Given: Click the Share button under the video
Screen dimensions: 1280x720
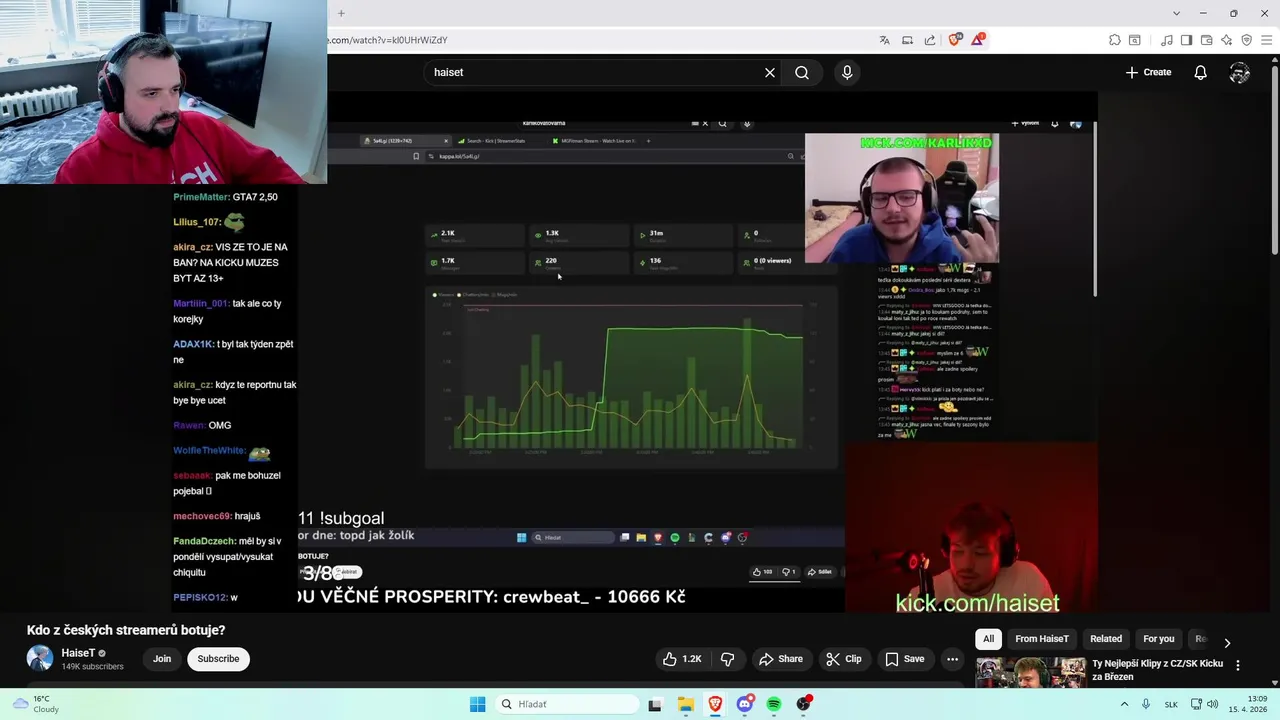Looking at the screenshot, I should 780,659.
